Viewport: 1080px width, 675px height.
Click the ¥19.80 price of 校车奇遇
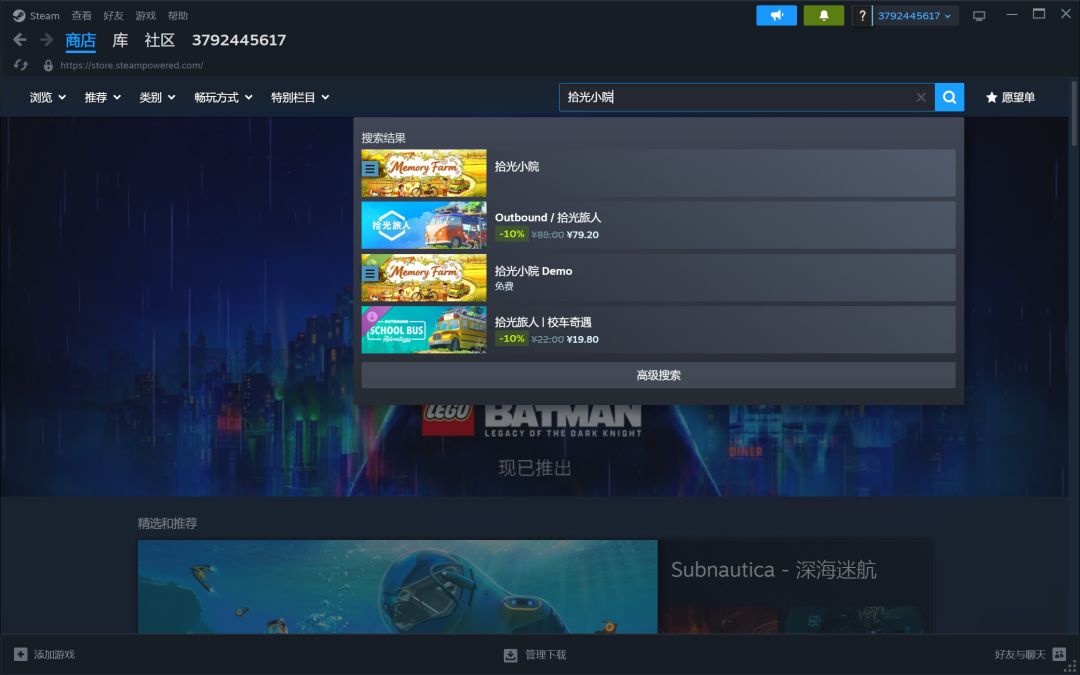[583, 339]
